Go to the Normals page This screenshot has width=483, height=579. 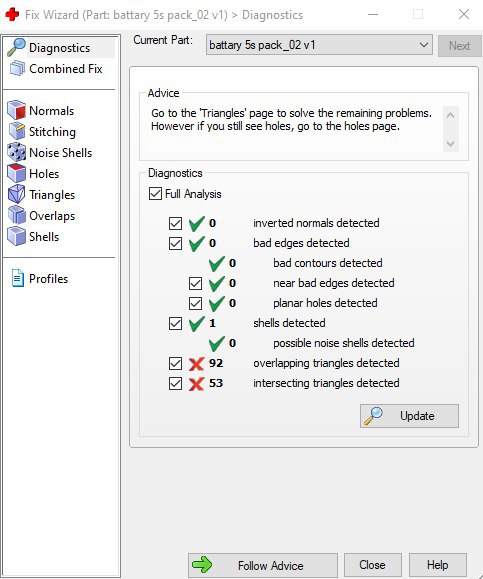tap(51, 111)
